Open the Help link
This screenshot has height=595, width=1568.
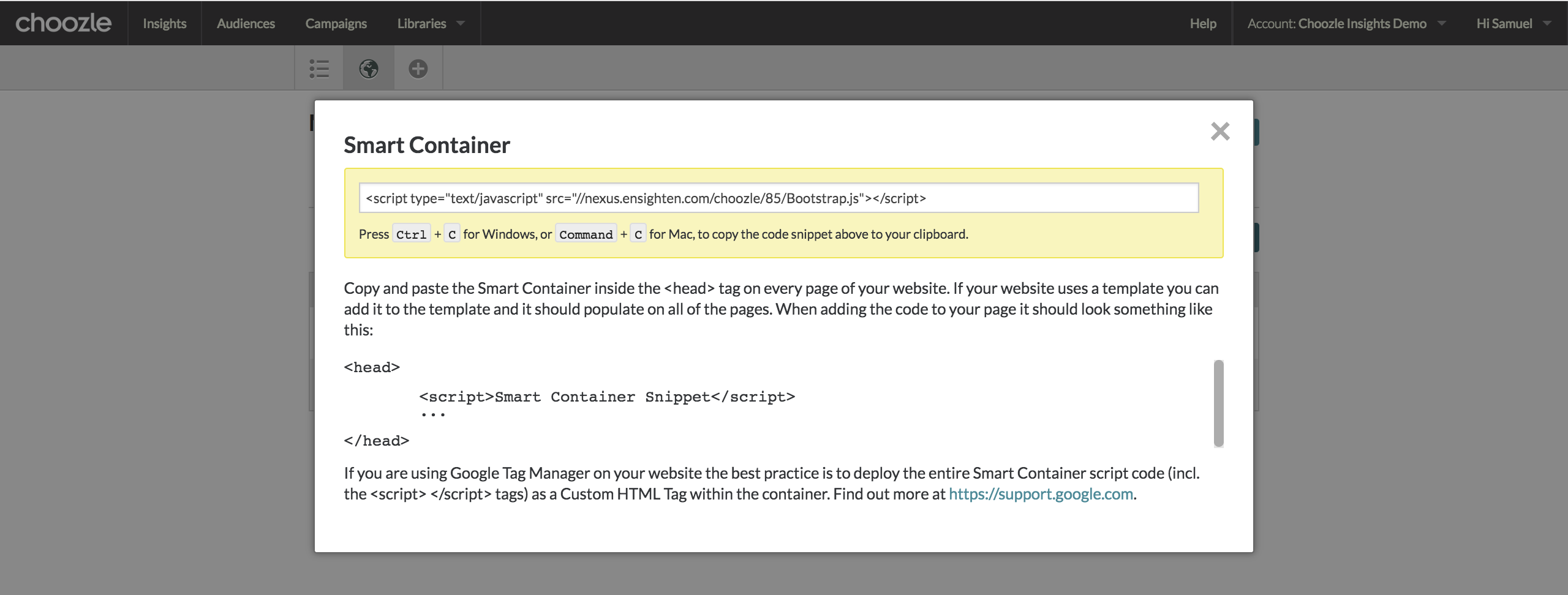[1203, 23]
